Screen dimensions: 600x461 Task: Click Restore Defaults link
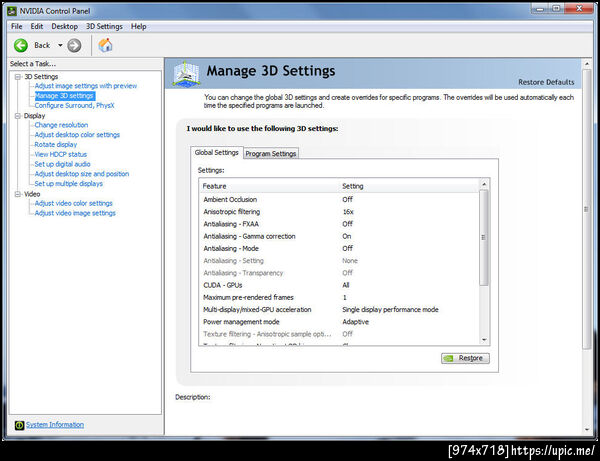(x=546, y=82)
